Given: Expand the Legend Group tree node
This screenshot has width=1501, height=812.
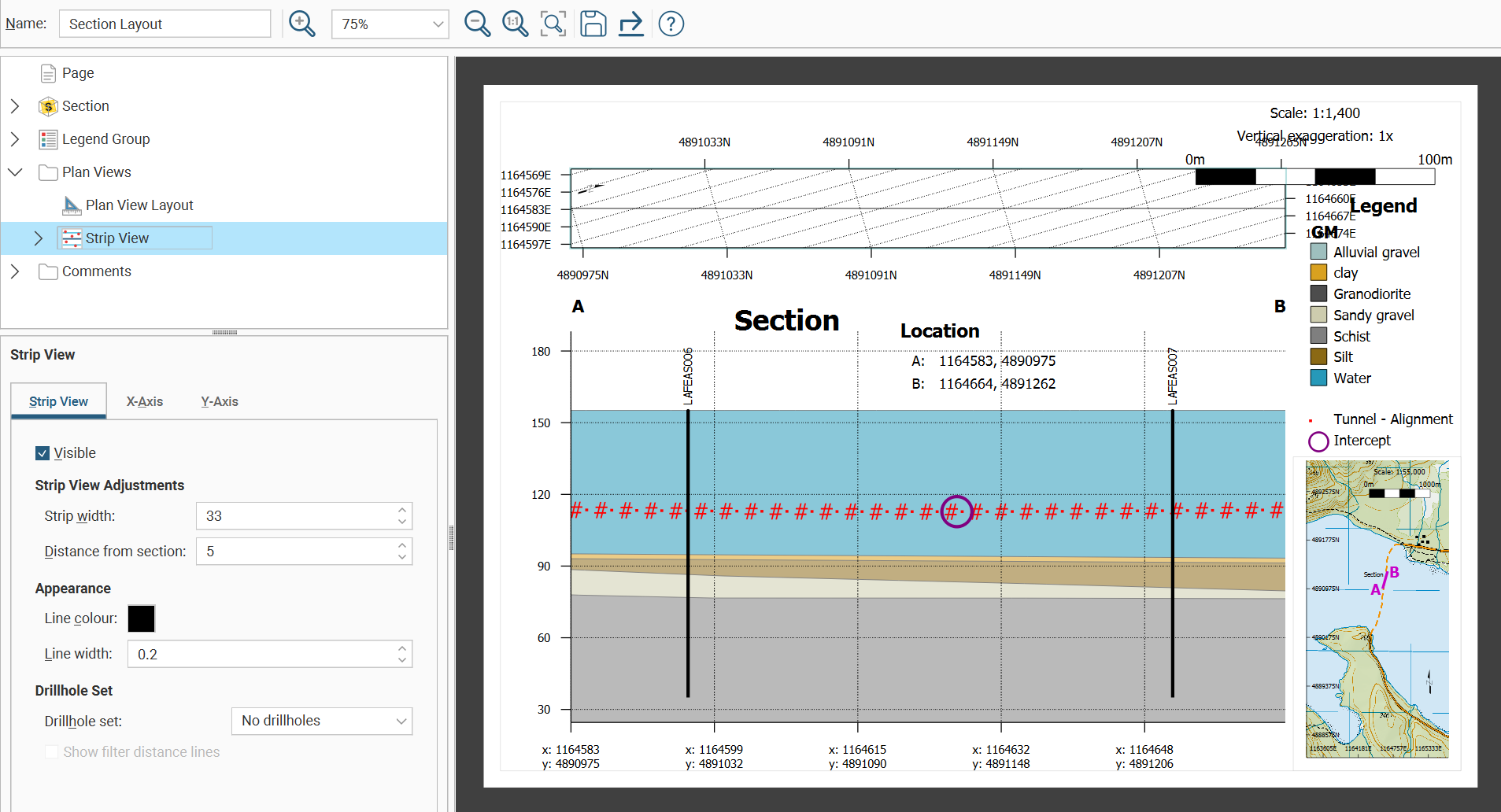Looking at the screenshot, I should pos(15,139).
